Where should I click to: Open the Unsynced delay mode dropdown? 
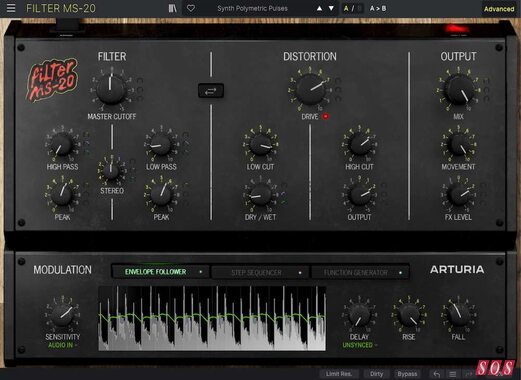(x=360, y=345)
